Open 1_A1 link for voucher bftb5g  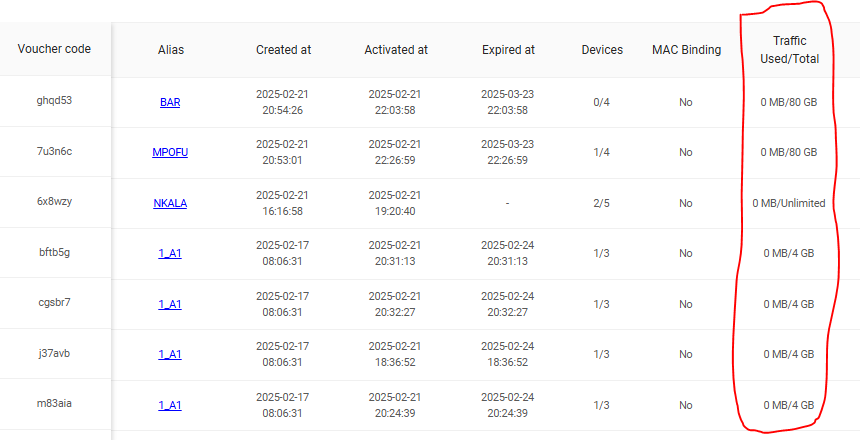coord(170,253)
